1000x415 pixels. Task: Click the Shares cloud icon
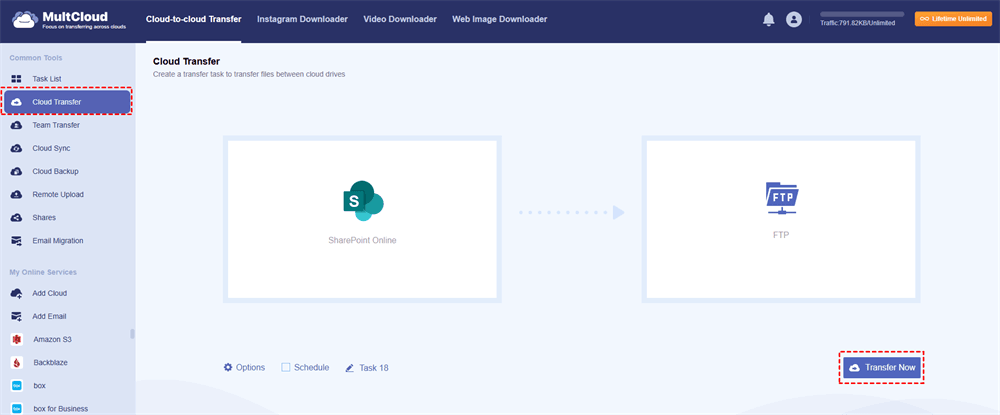point(17,218)
